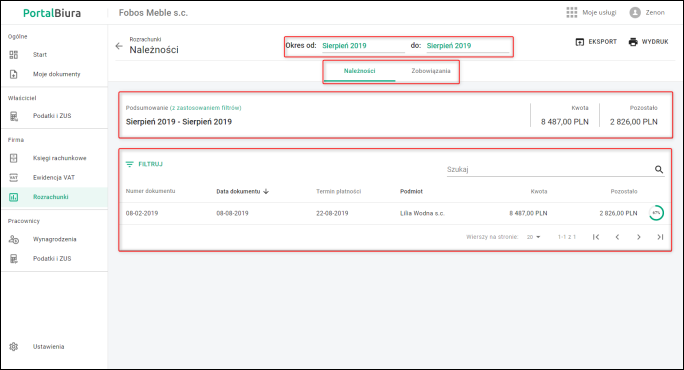Click the Start dashboard icon in sidebar
This screenshot has width=684, height=370.
tap(14, 55)
